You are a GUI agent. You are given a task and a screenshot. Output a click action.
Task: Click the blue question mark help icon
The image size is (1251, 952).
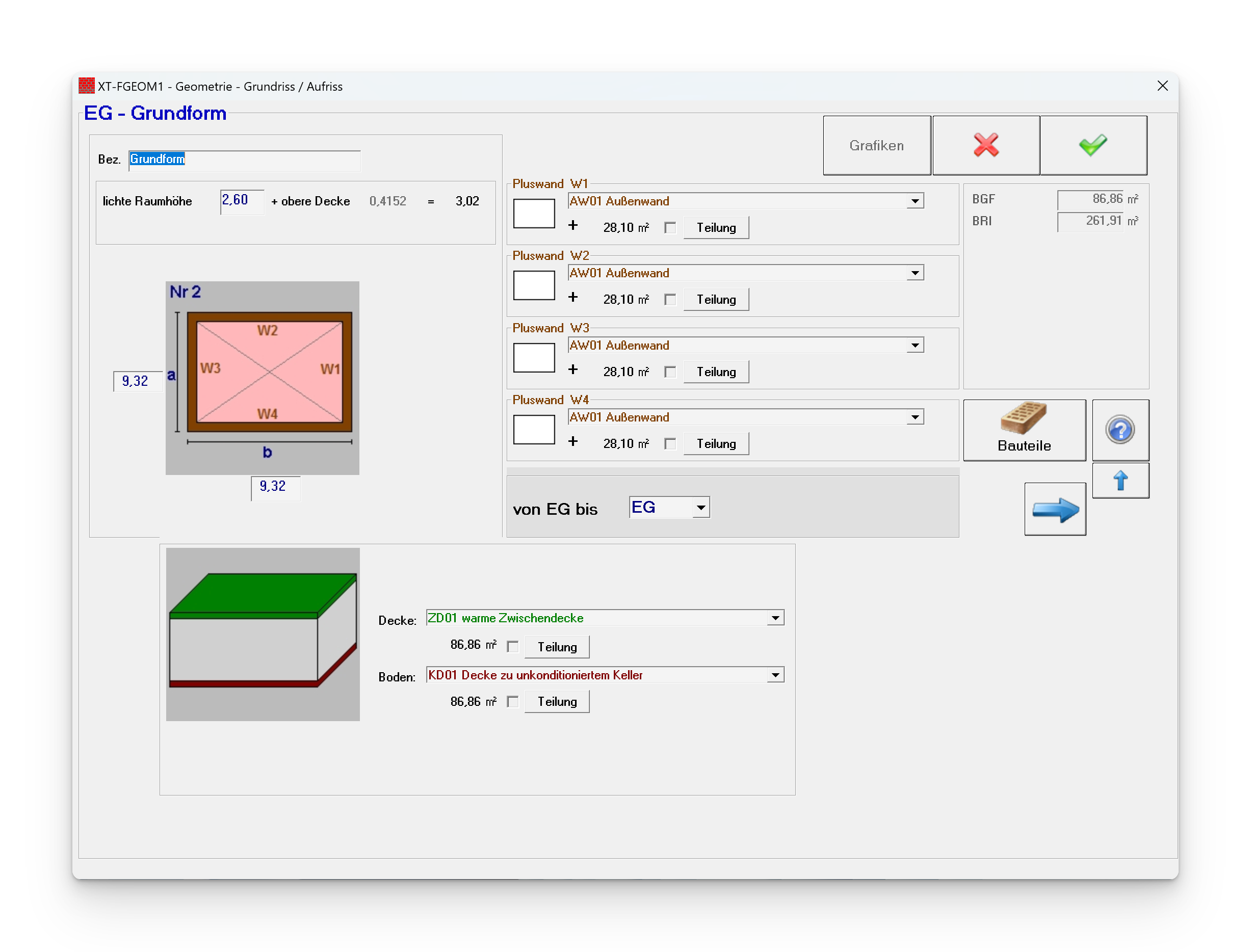tap(1119, 430)
